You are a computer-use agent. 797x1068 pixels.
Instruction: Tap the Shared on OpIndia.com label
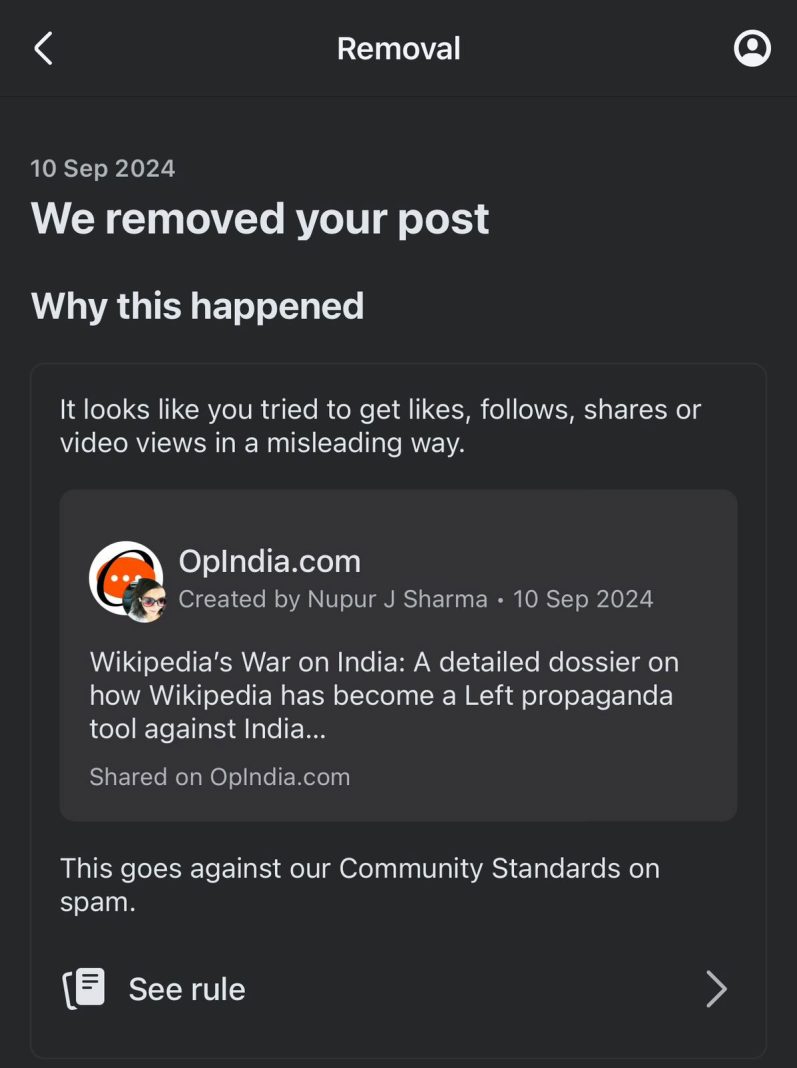pos(219,777)
